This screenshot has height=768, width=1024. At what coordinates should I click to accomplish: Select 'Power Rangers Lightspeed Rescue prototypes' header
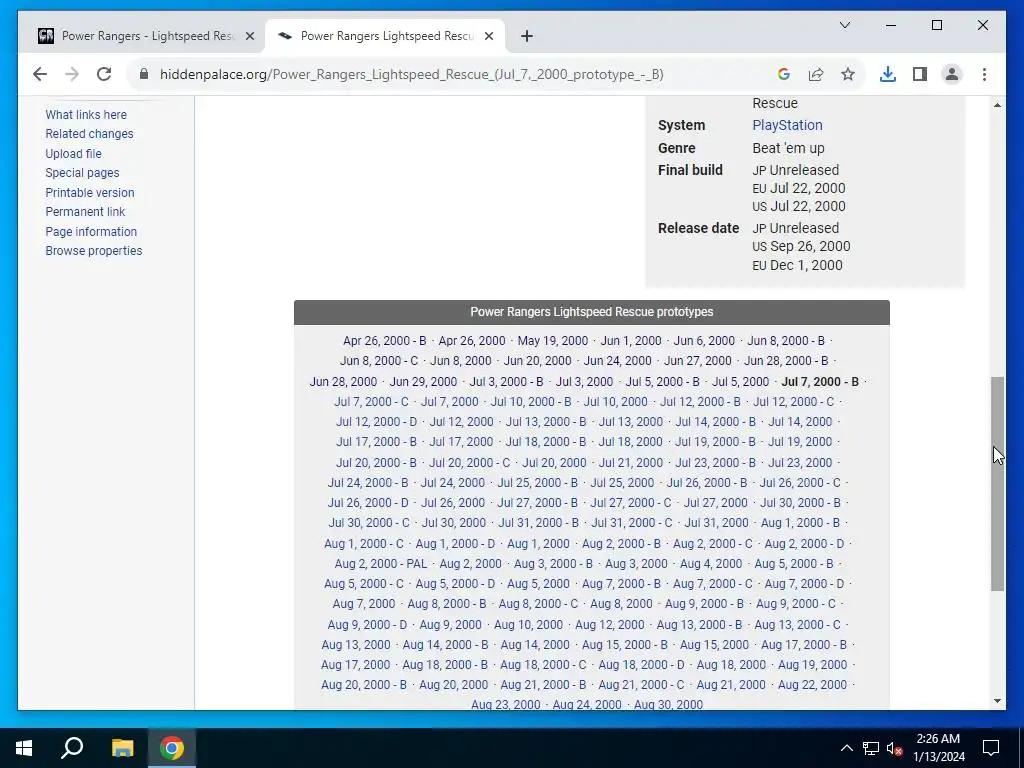[x=592, y=312]
